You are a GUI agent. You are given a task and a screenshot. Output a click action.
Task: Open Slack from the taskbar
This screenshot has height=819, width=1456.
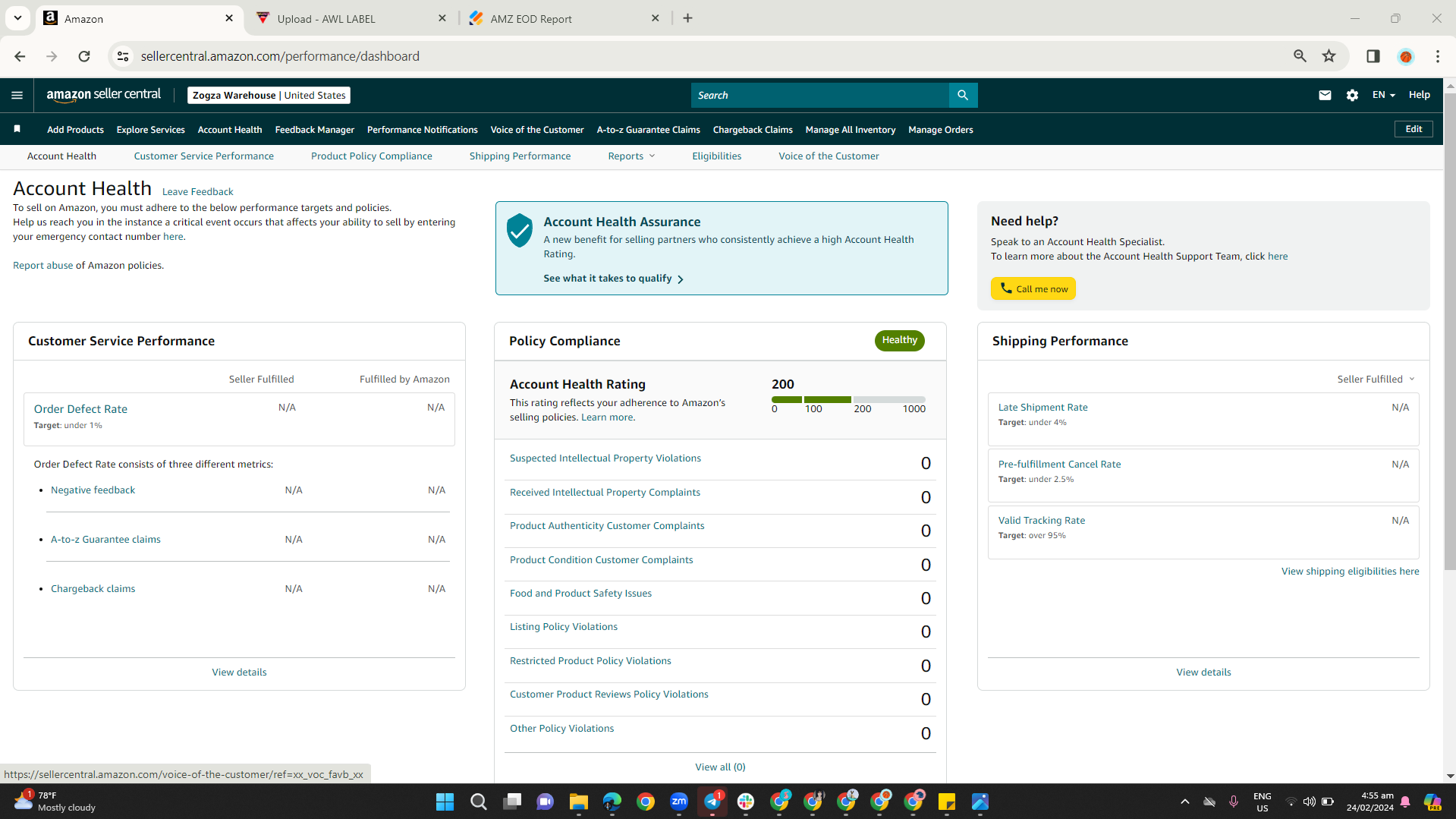[x=746, y=802]
